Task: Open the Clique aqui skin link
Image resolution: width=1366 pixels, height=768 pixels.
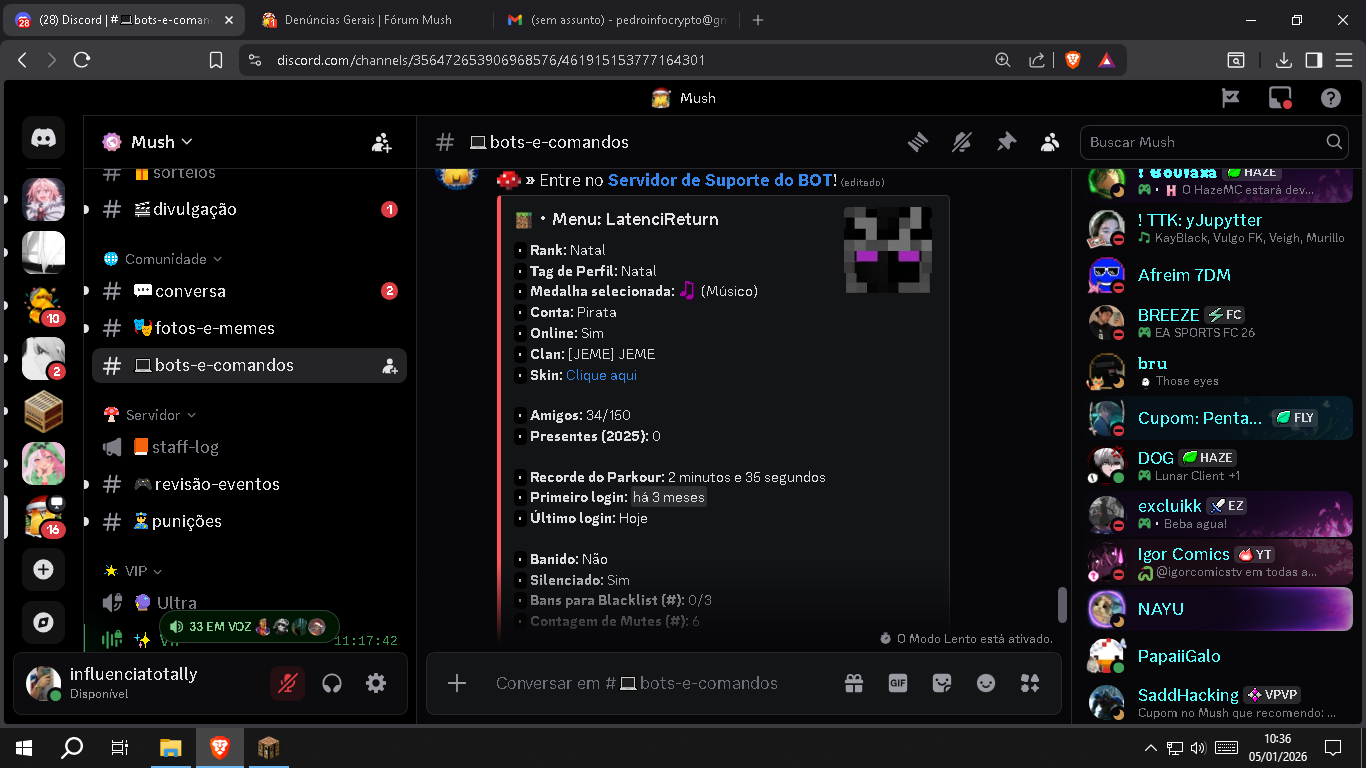Action: [x=601, y=376]
